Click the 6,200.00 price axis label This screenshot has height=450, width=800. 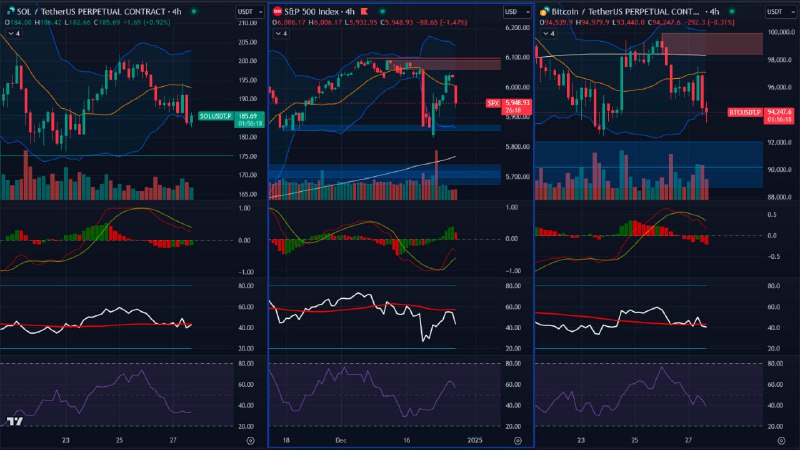[x=517, y=28]
